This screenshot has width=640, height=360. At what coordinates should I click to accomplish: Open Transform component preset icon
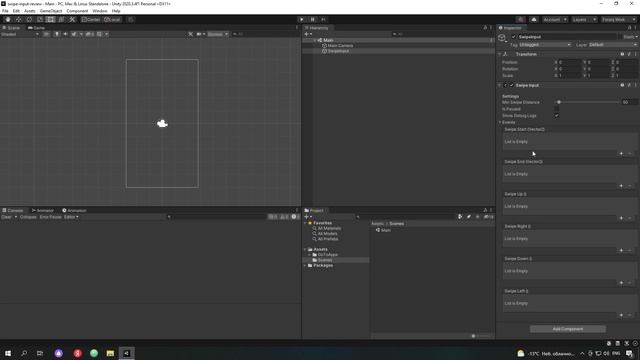[629, 54]
